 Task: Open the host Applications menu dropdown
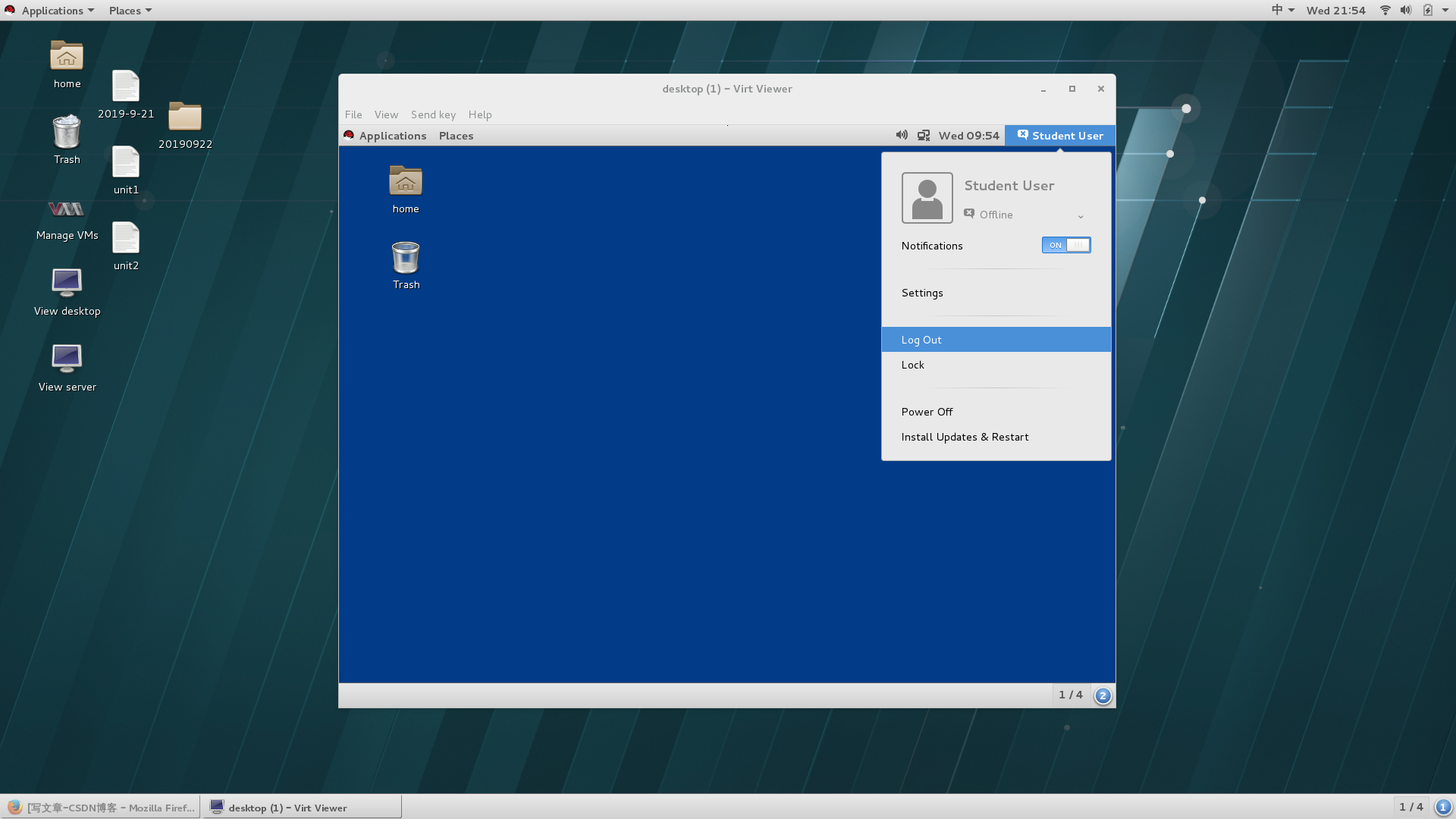click(52, 10)
